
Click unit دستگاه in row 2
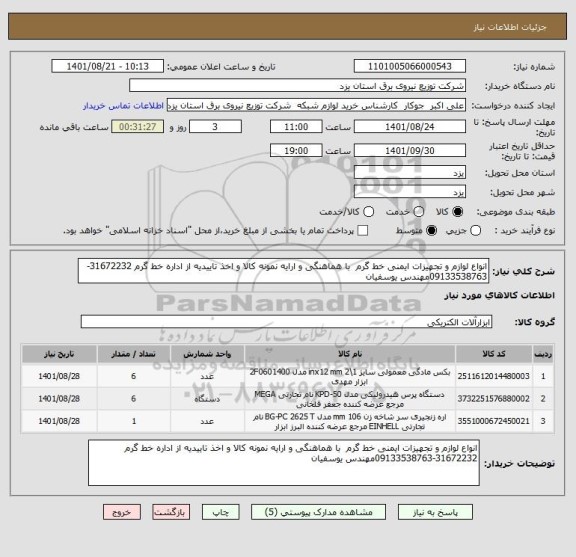(x=207, y=399)
